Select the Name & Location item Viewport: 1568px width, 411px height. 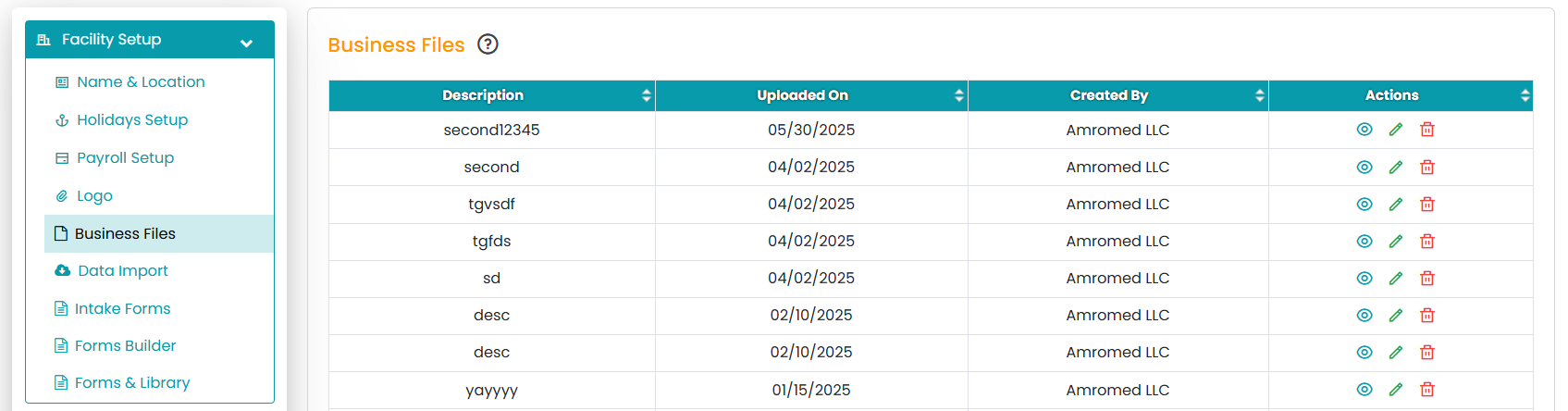pyautogui.click(x=141, y=81)
